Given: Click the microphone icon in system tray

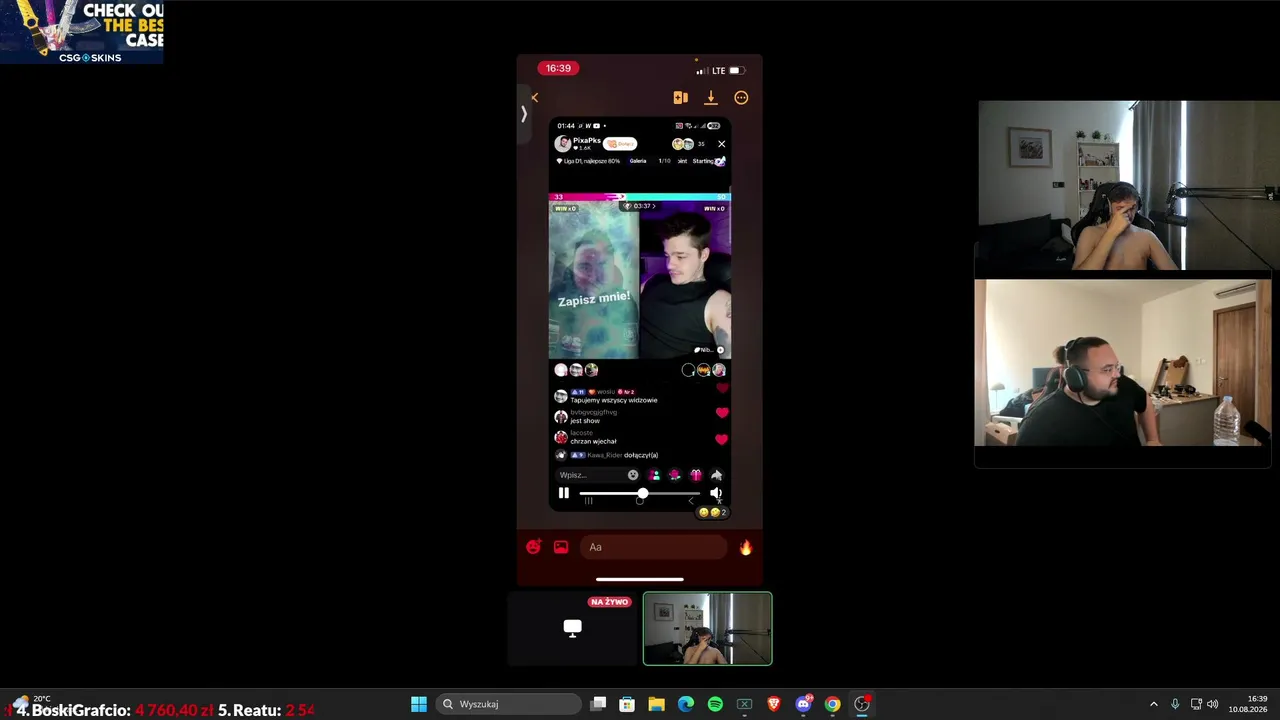Looking at the screenshot, I should tap(1175, 704).
